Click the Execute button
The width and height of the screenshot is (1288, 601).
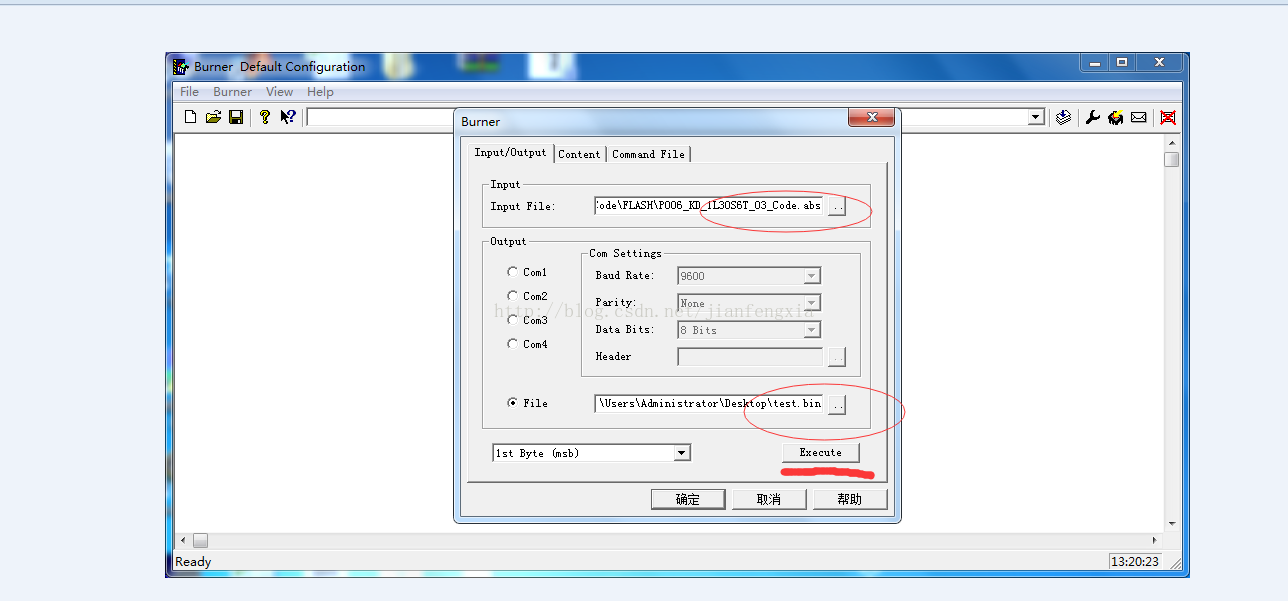pyautogui.click(x=820, y=453)
